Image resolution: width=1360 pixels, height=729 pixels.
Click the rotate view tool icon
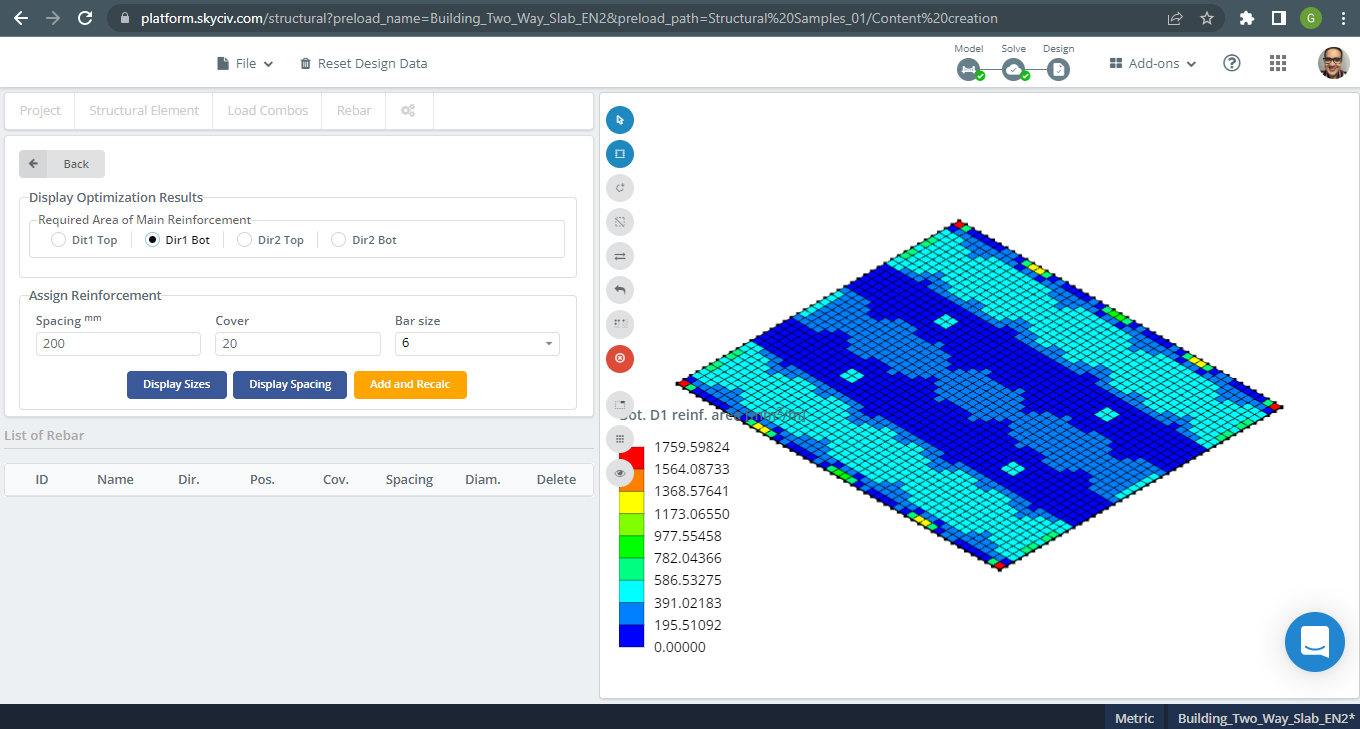pyautogui.click(x=619, y=187)
